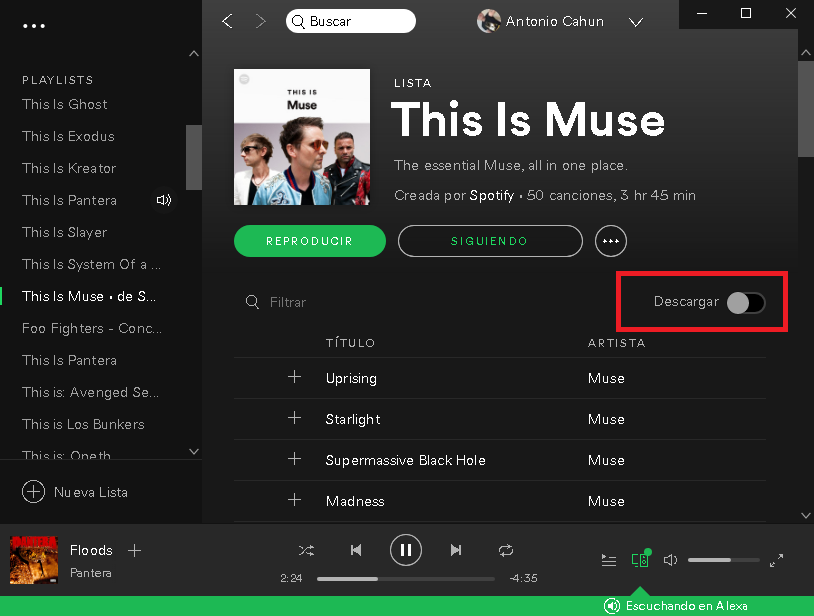Screen dimensions: 814x616
Task: Add Uprising to your library
Action: pyautogui.click(x=294, y=377)
